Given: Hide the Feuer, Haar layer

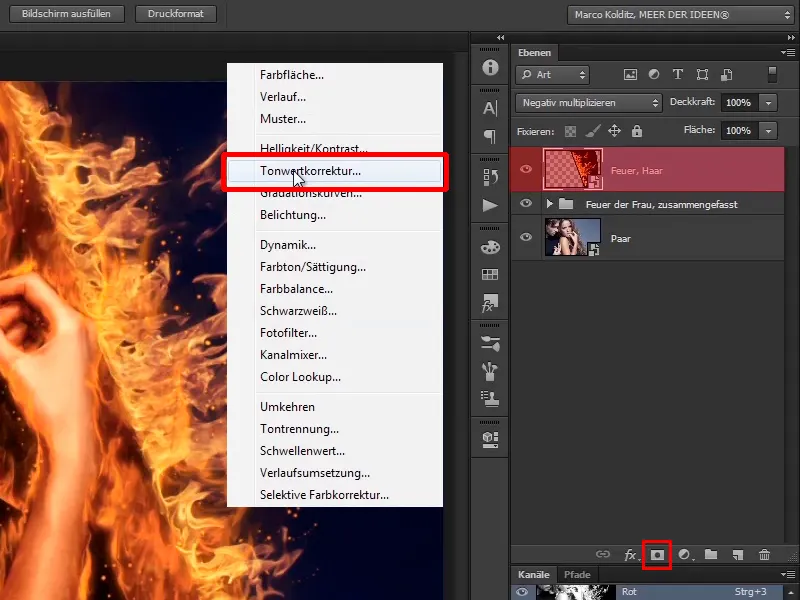Looking at the screenshot, I should (526, 169).
